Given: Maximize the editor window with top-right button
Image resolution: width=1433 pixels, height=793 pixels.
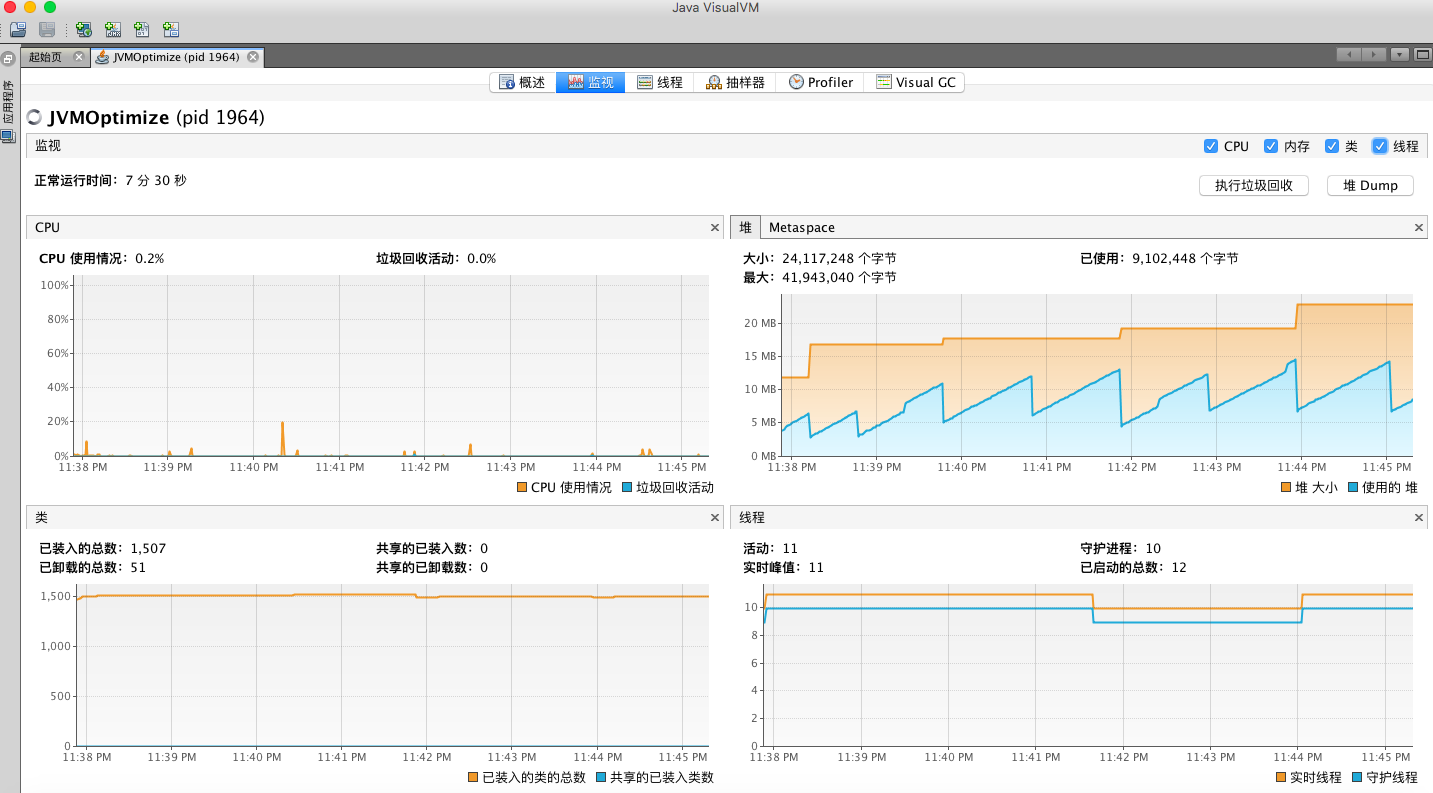Looking at the screenshot, I should [1422, 55].
